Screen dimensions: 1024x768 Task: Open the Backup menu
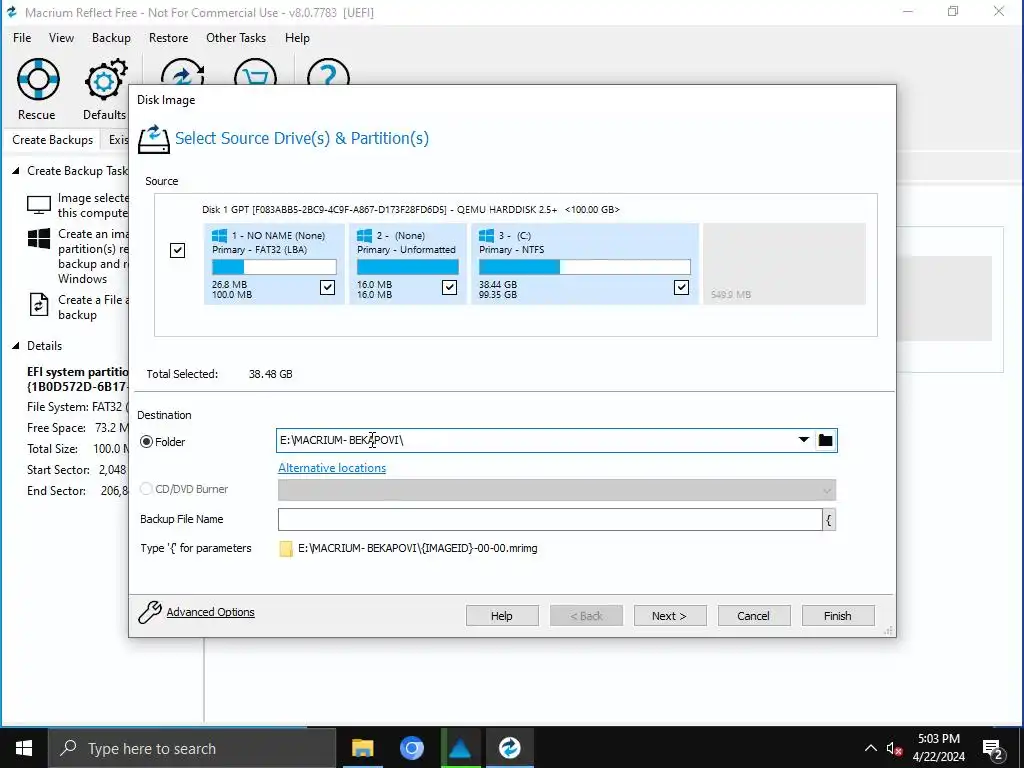point(111,38)
